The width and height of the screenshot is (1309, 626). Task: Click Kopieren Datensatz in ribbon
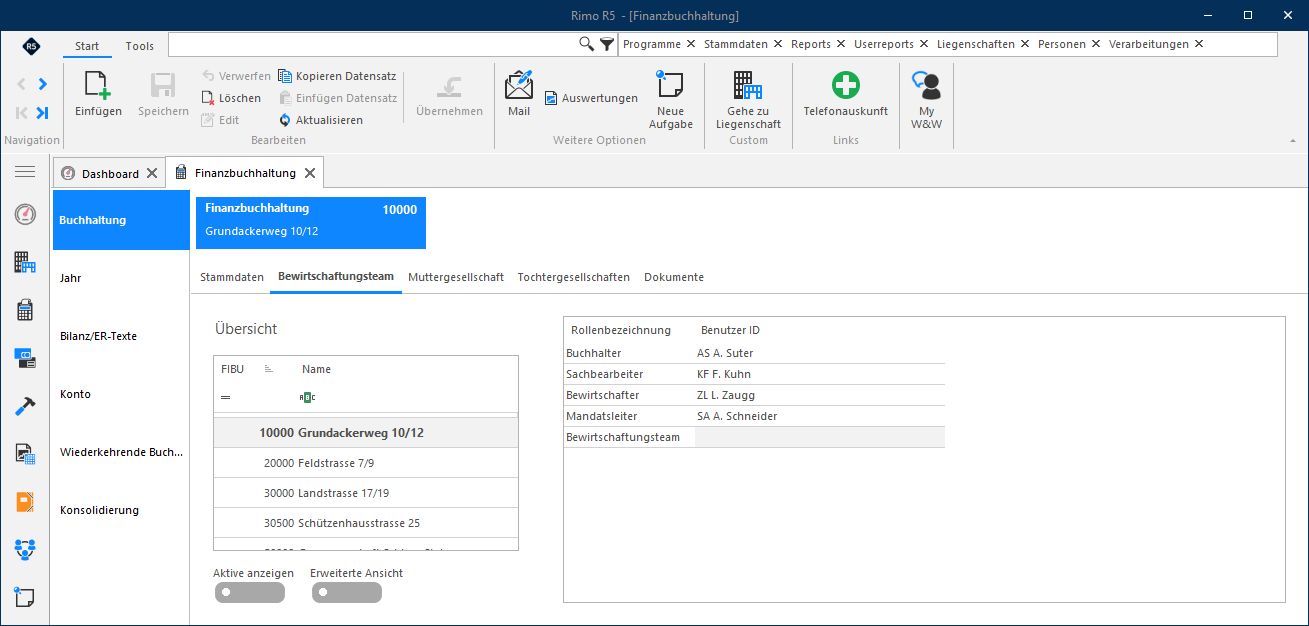pos(337,76)
